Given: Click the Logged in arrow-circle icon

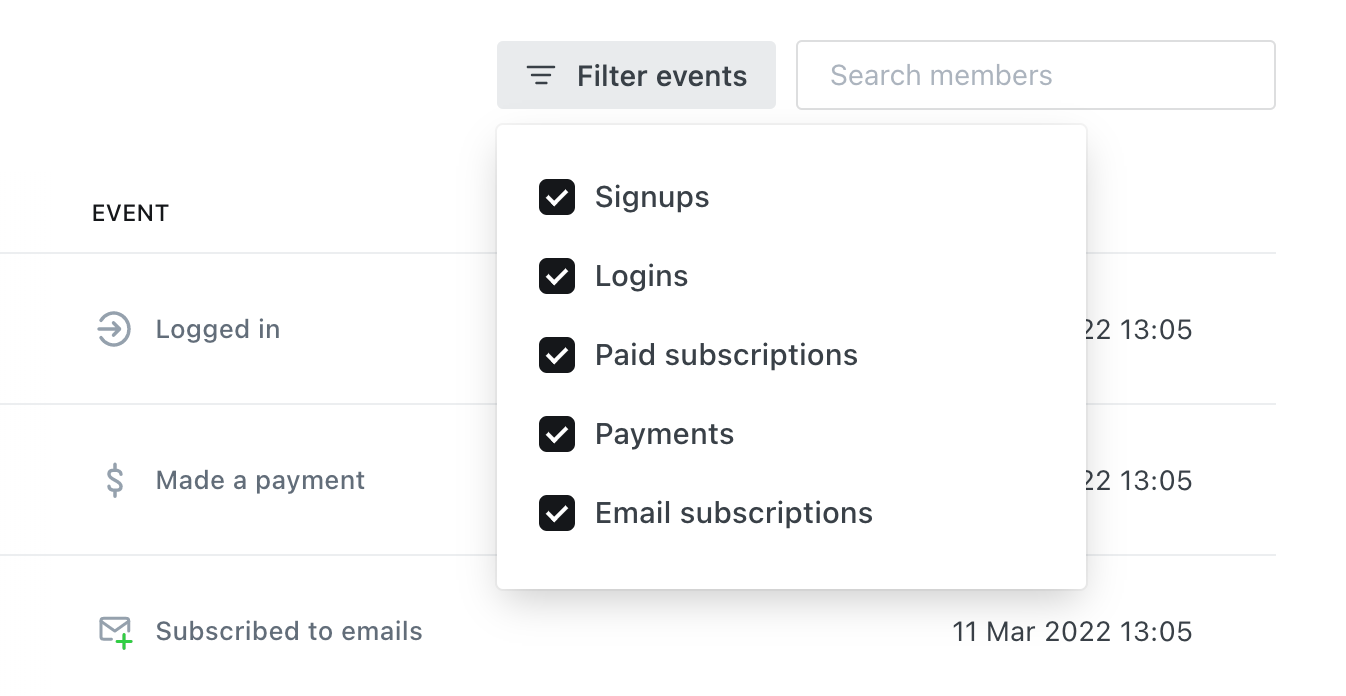Looking at the screenshot, I should click(114, 329).
